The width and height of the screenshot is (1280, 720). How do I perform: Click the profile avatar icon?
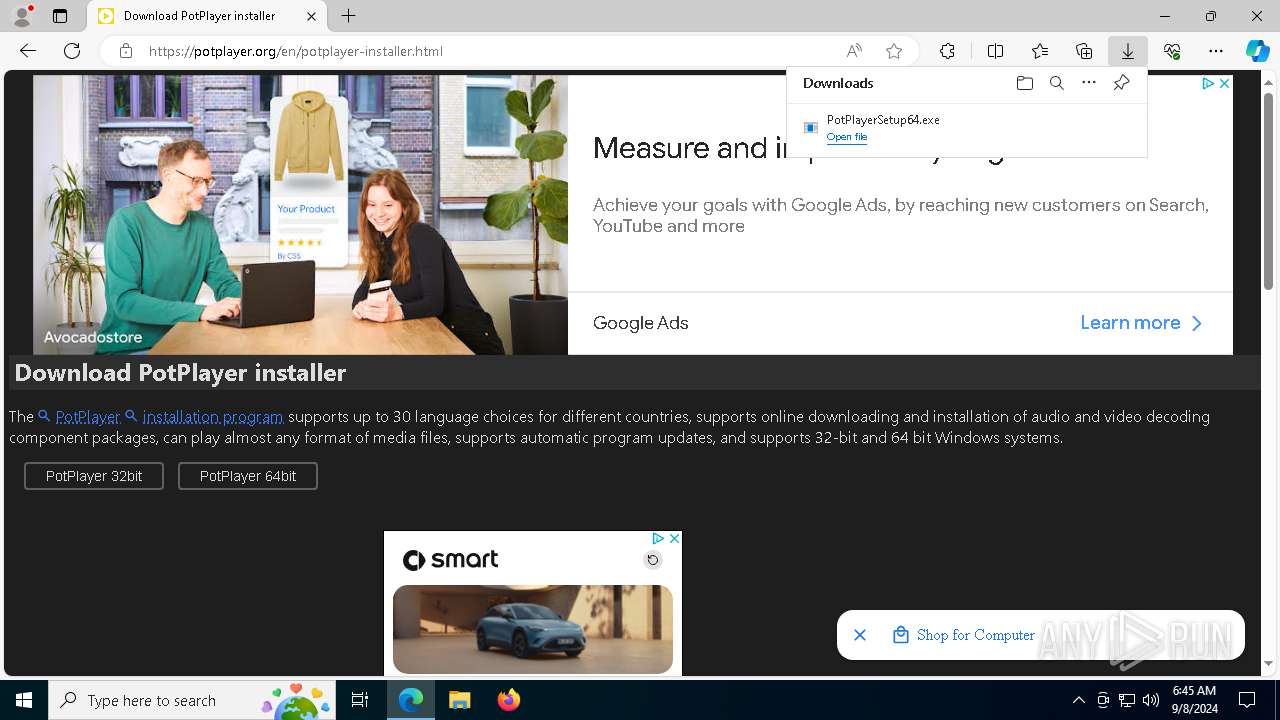22,16
